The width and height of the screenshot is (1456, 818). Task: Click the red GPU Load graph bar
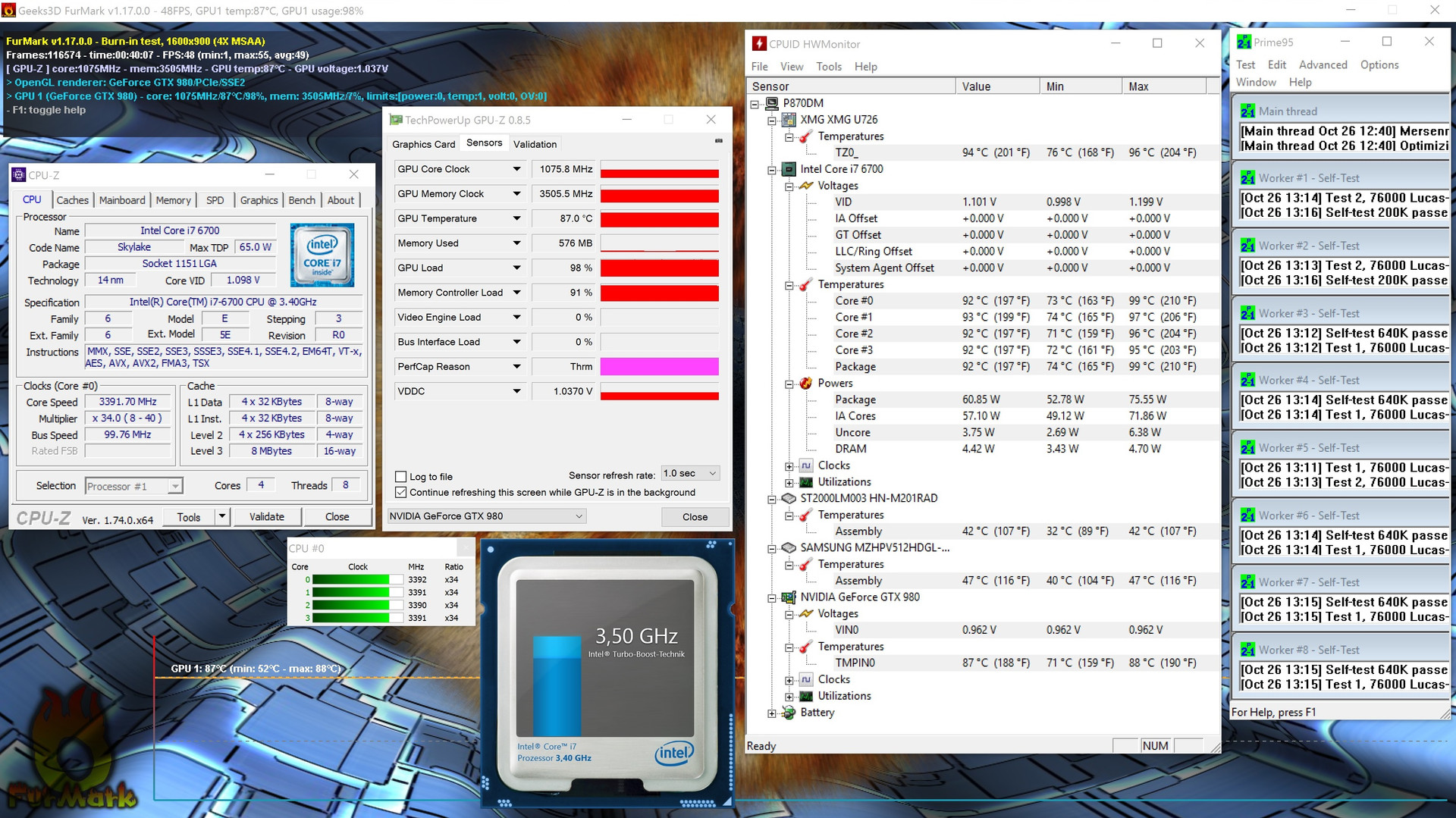(660, 268)
